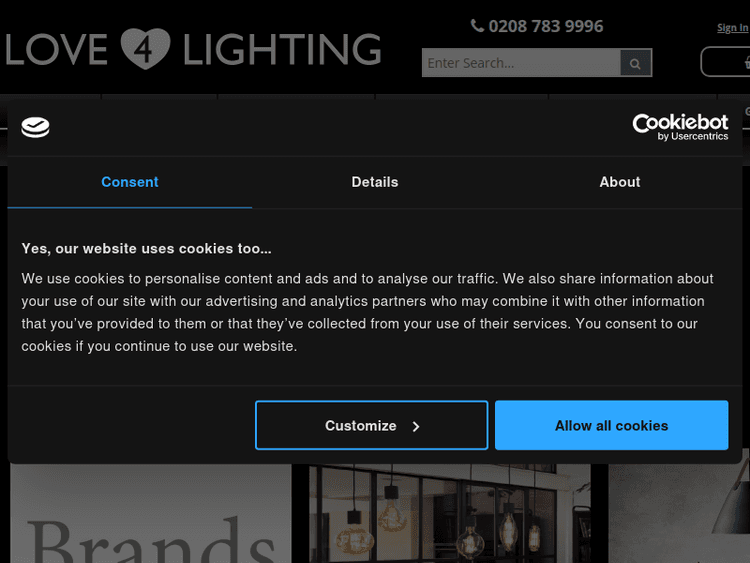The width and height of the screenshot is (750, 563).
Task: Call link 0208 783 9996
Action: (546, 26)
